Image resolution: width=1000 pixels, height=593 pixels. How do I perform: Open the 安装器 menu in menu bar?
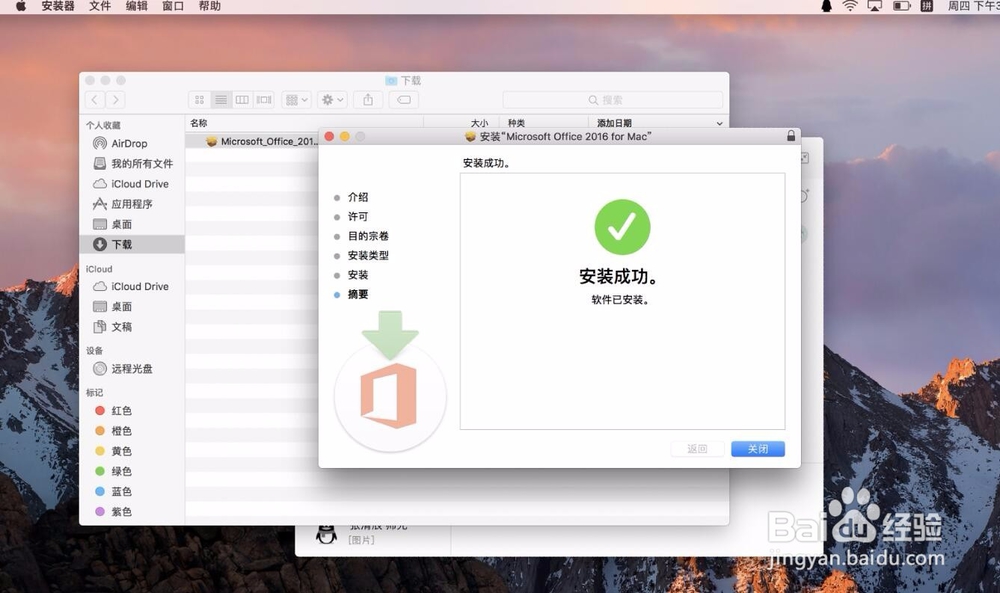point(58,6)
